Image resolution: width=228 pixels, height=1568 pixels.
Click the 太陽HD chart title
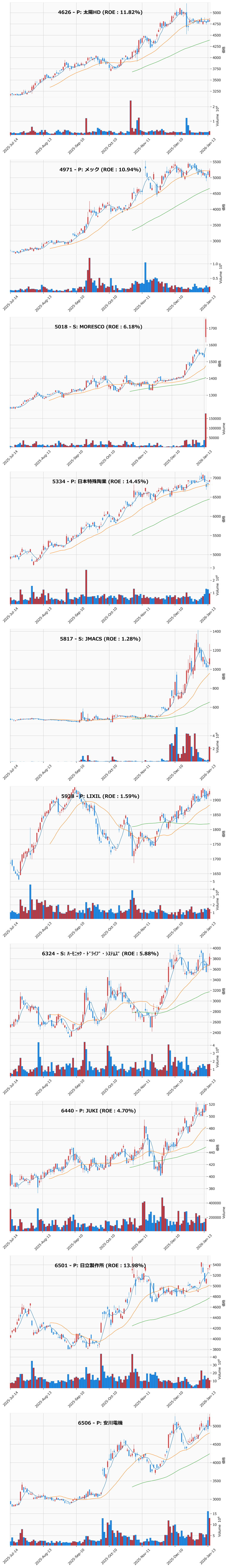click(100, 12)
